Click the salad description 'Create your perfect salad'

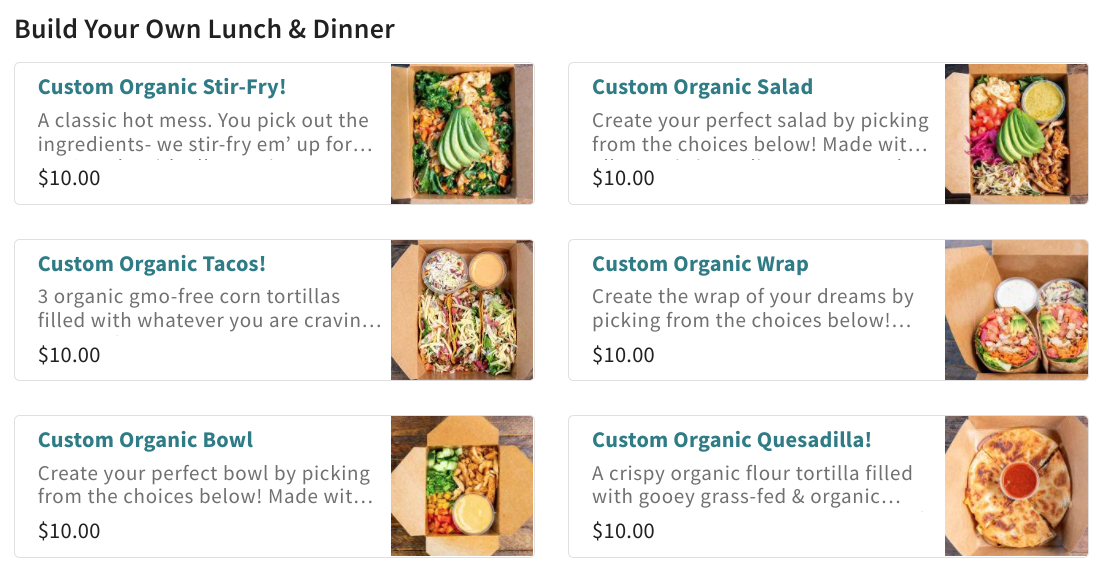coord(760,132)
